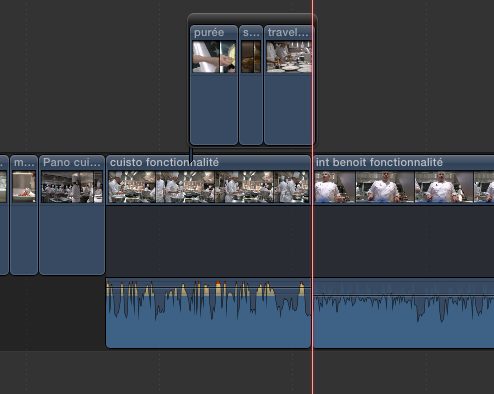Click the int benoit fonctionnalité audio waveform
Image resolution: width=494 pixels, height=394 pixels.
(404, 313)
